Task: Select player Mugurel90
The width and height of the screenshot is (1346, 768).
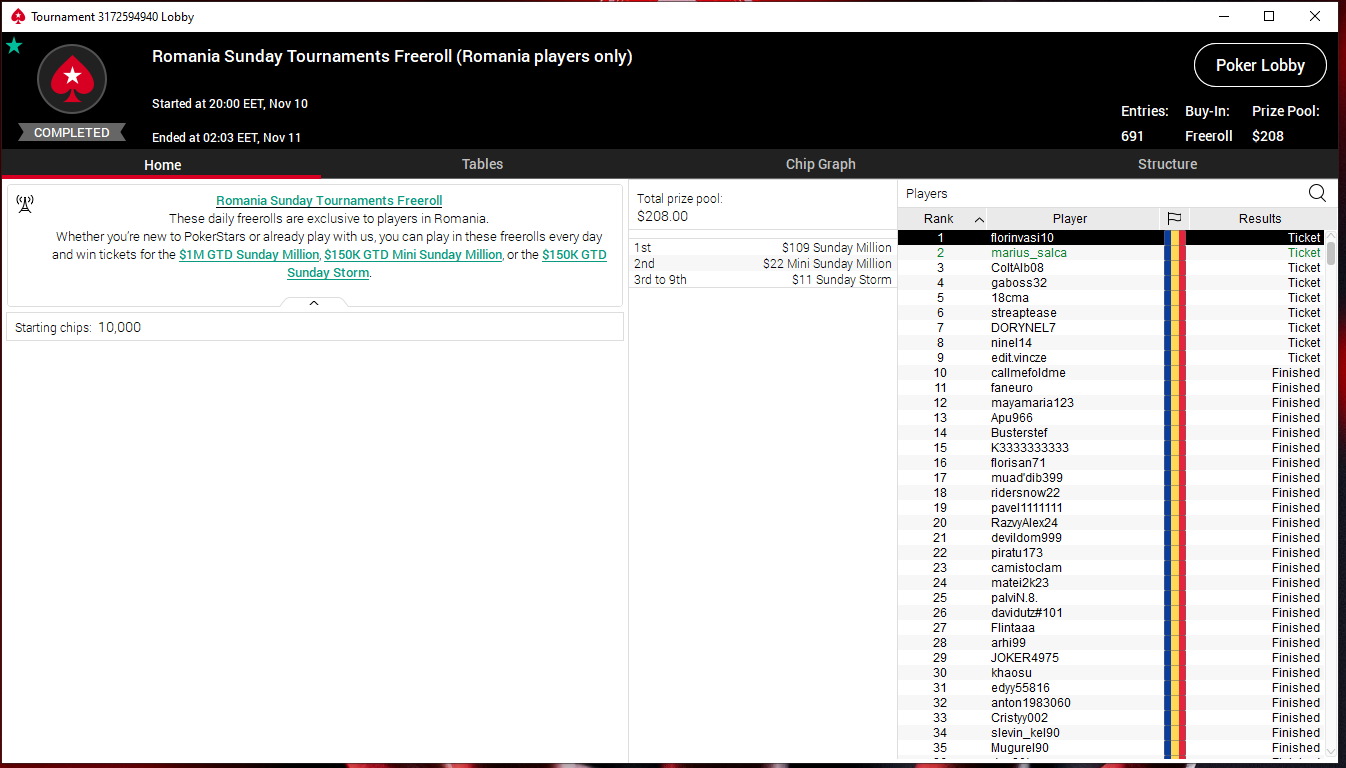Action: point(1111,748)
